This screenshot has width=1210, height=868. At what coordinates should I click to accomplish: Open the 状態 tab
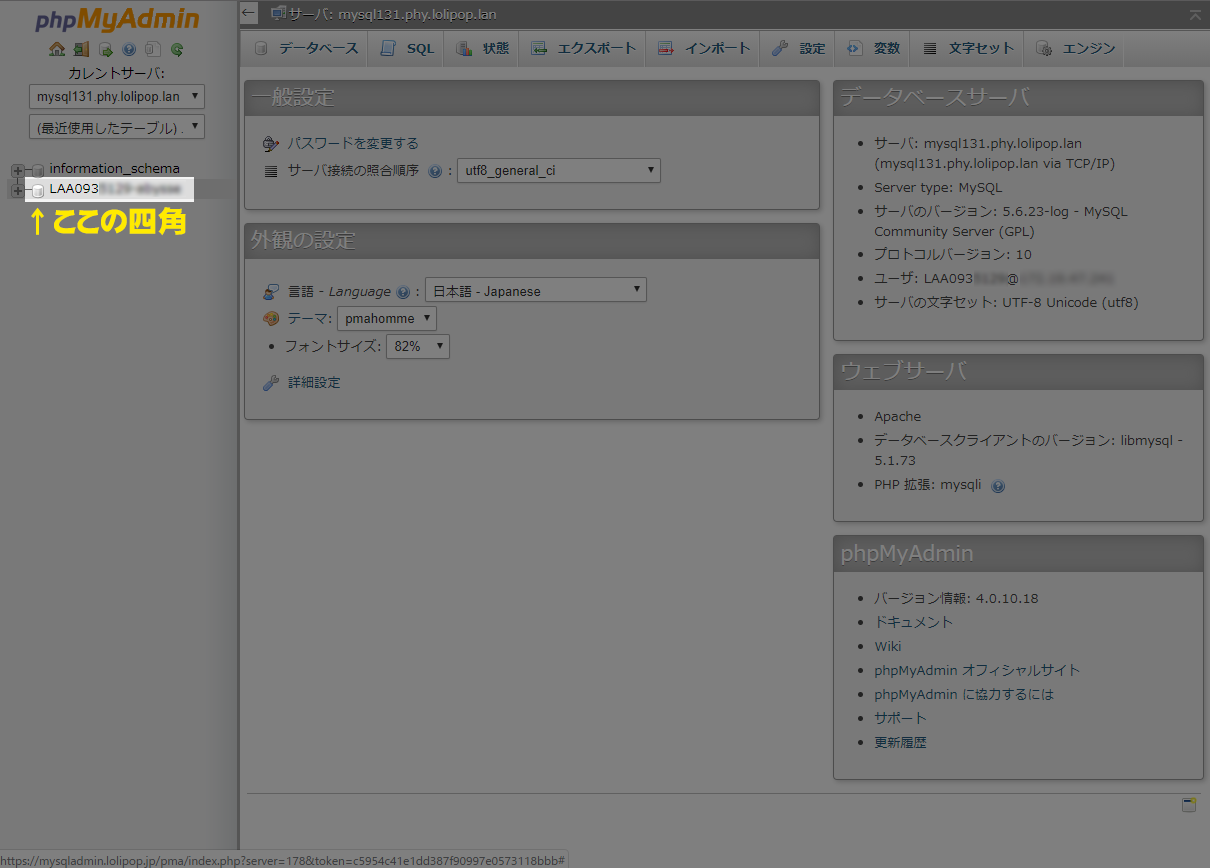[x=482, y=48]
